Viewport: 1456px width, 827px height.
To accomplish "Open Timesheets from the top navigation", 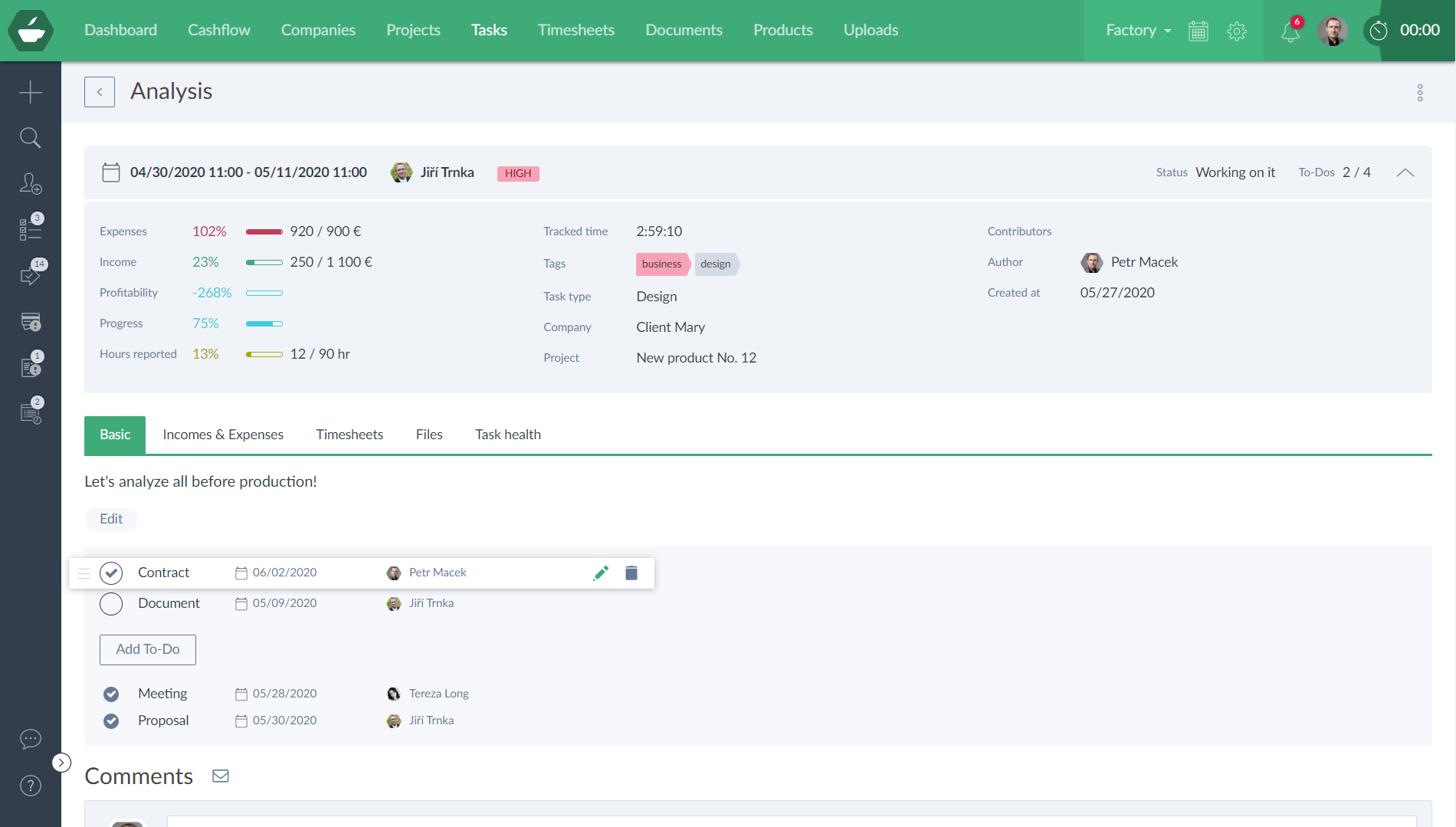I will point(576,30).
